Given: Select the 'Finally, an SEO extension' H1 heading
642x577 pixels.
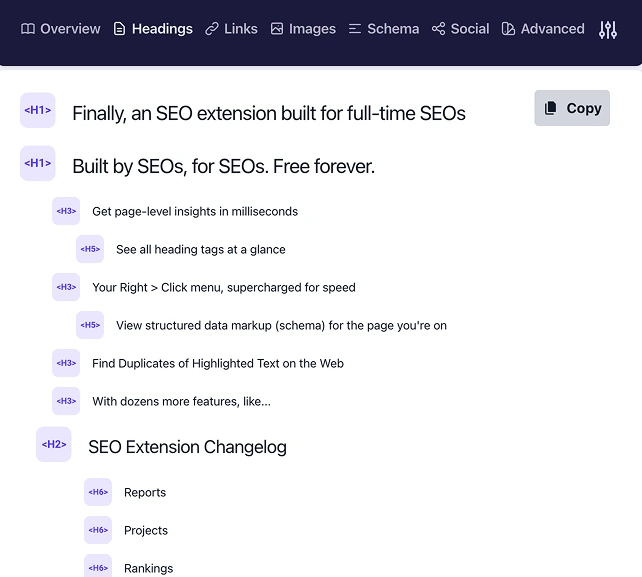Looking at the screenshot, I should (x=268, y=113).
